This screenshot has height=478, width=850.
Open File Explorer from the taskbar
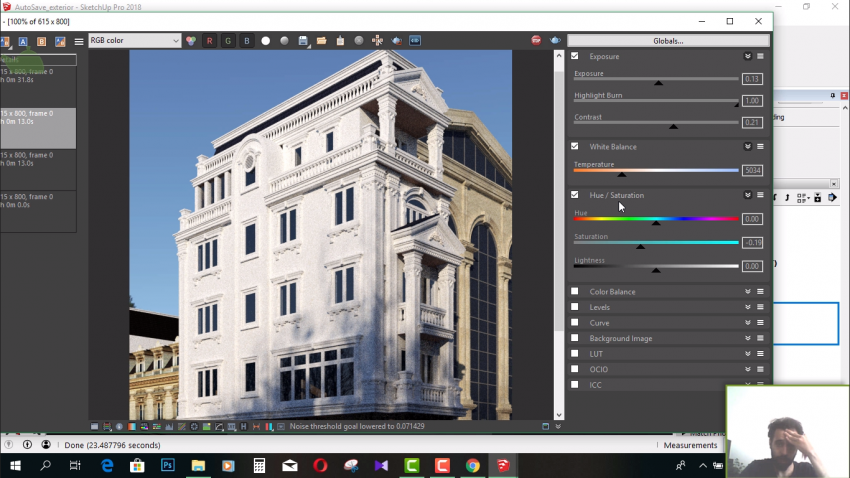tap(198, 466)
